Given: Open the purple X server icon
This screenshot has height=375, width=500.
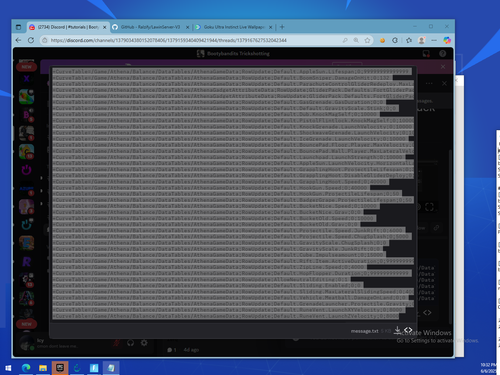Looking at the screenshot, I should pyautogui.click(x=27, y=79).
